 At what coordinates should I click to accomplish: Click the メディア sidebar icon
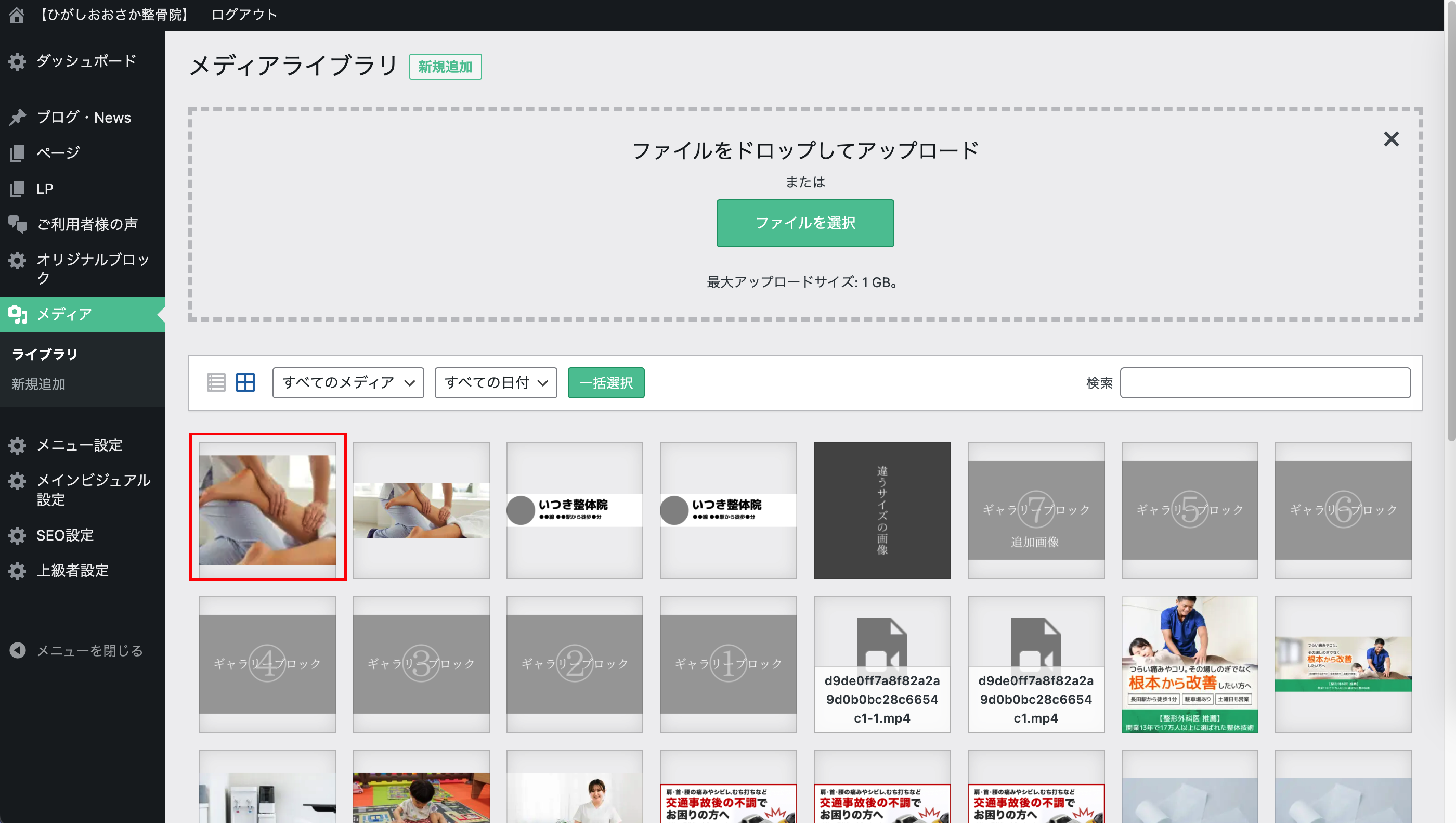click(x=18, y=315)
